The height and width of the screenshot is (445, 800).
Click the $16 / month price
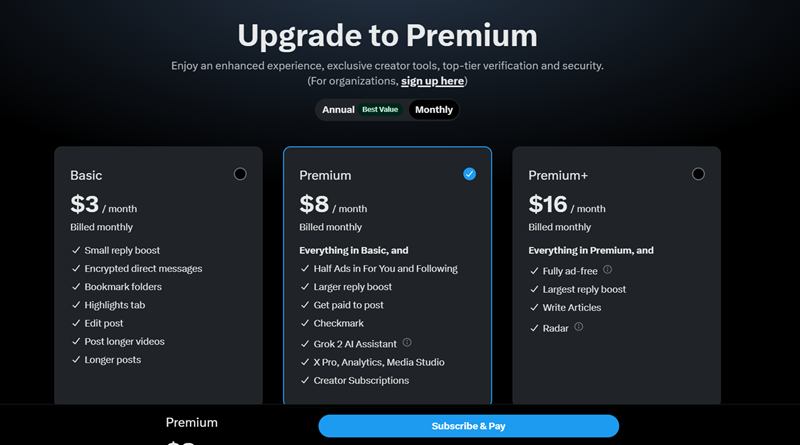[x=567, y=206]
